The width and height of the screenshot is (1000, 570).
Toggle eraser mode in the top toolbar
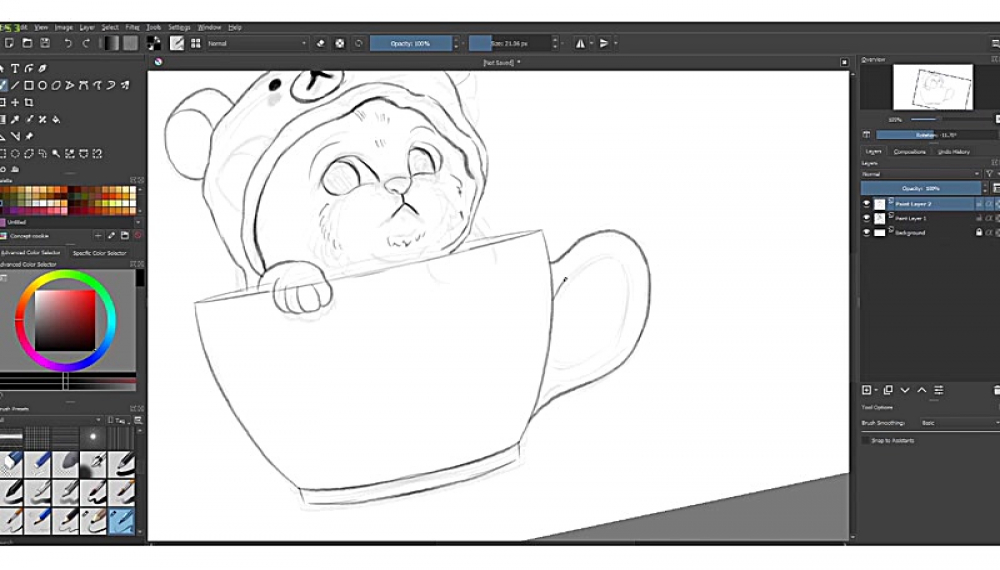321,43
